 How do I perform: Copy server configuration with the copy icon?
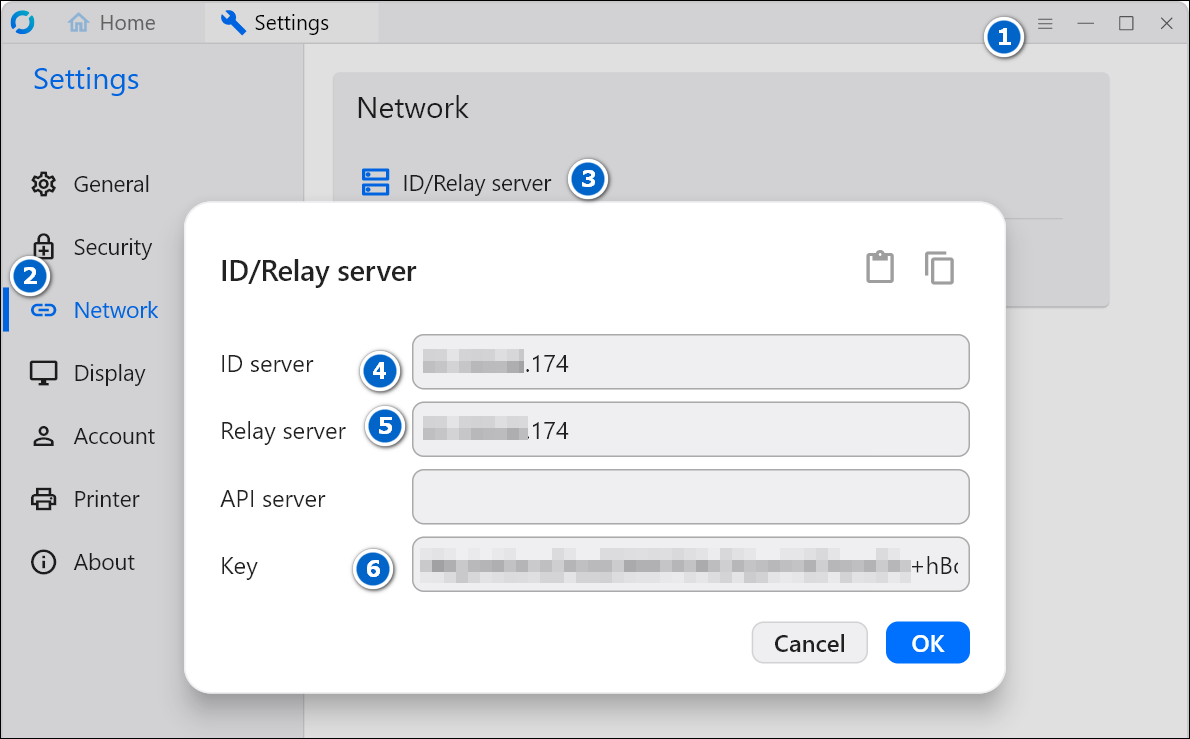pyautogui.click(x=939, y=268)
